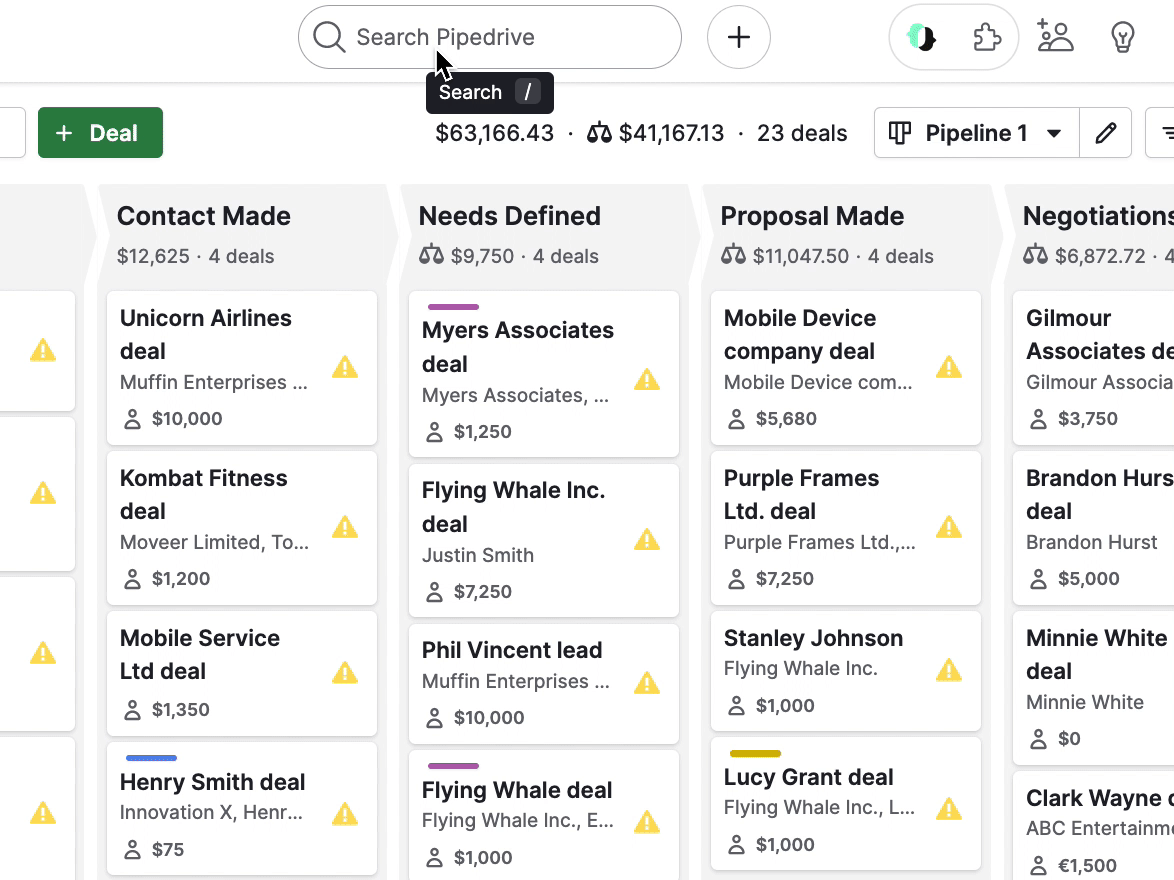This screenshot has height=880, width=1174.
Task: Click the Proposal Made stage header
Action: click(812, 216)
